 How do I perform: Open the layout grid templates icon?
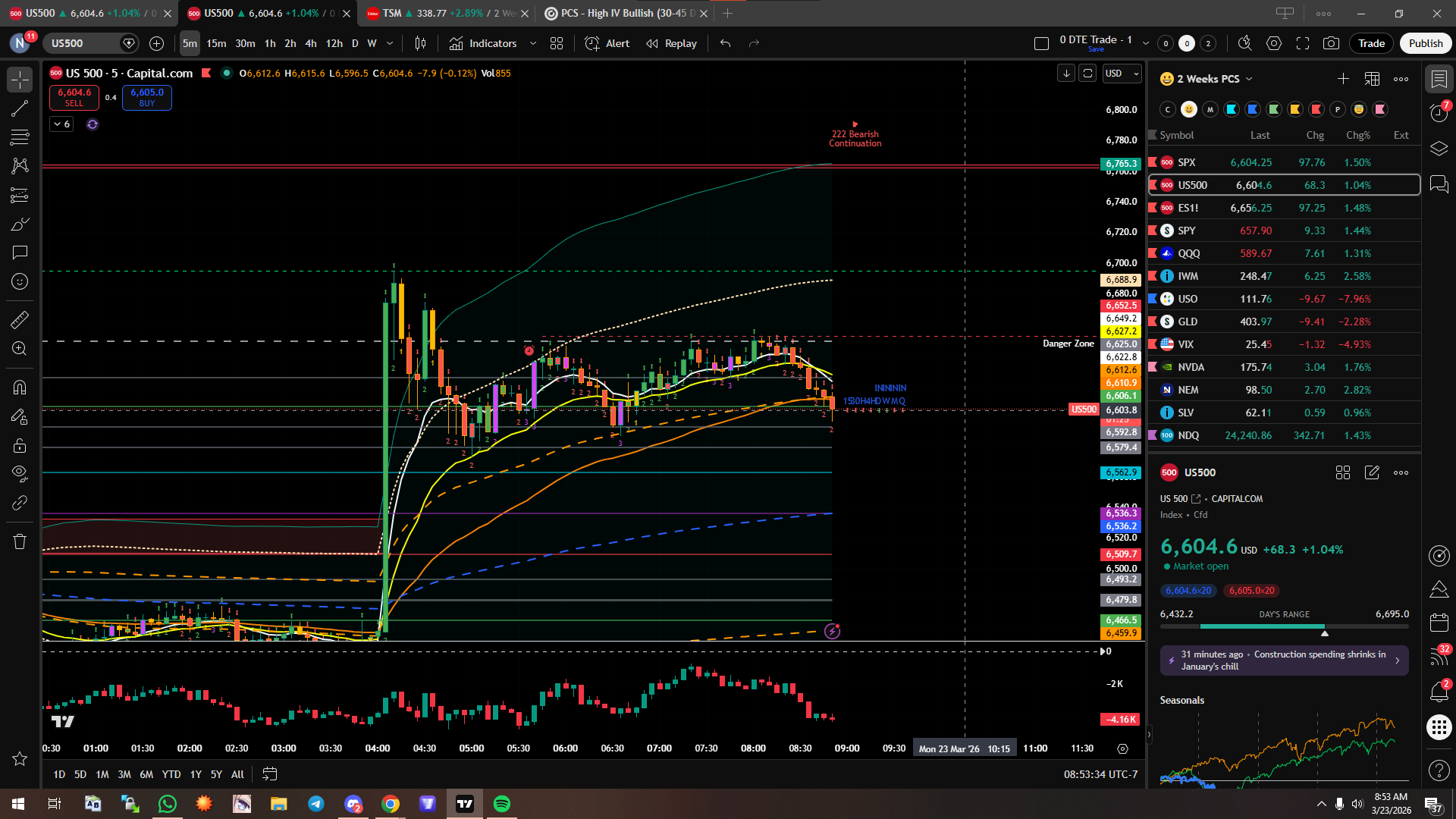[x=557, y=43]
